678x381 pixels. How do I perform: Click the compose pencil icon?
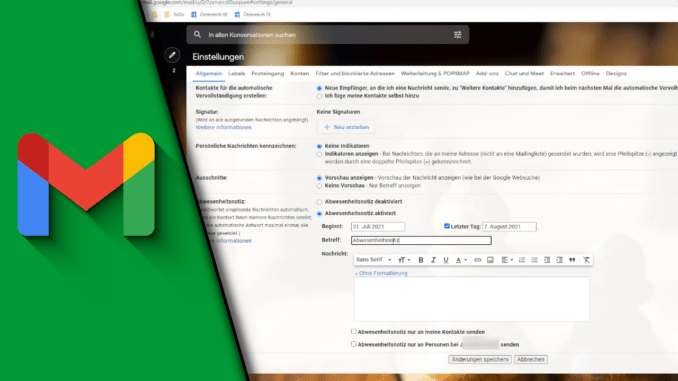pyautogui.click(x=172, y=55)
